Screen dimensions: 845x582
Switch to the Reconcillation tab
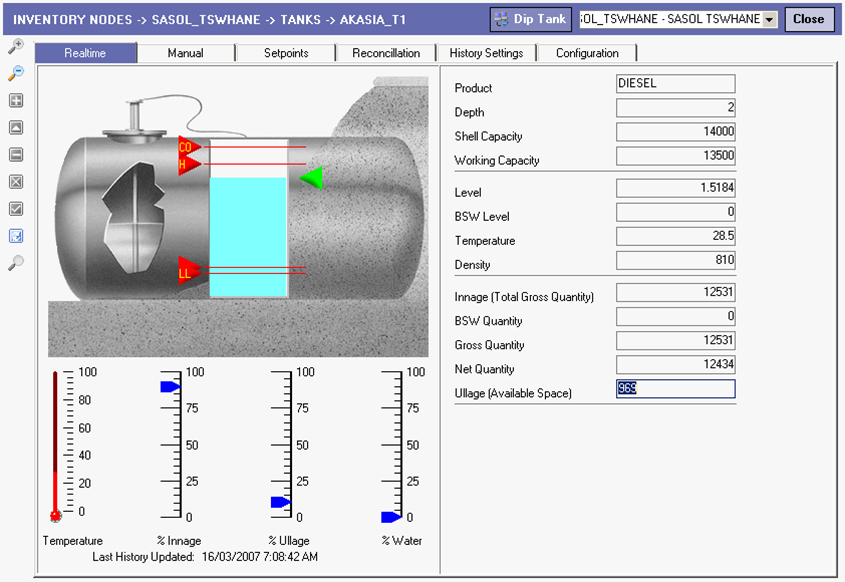[386, 53]
